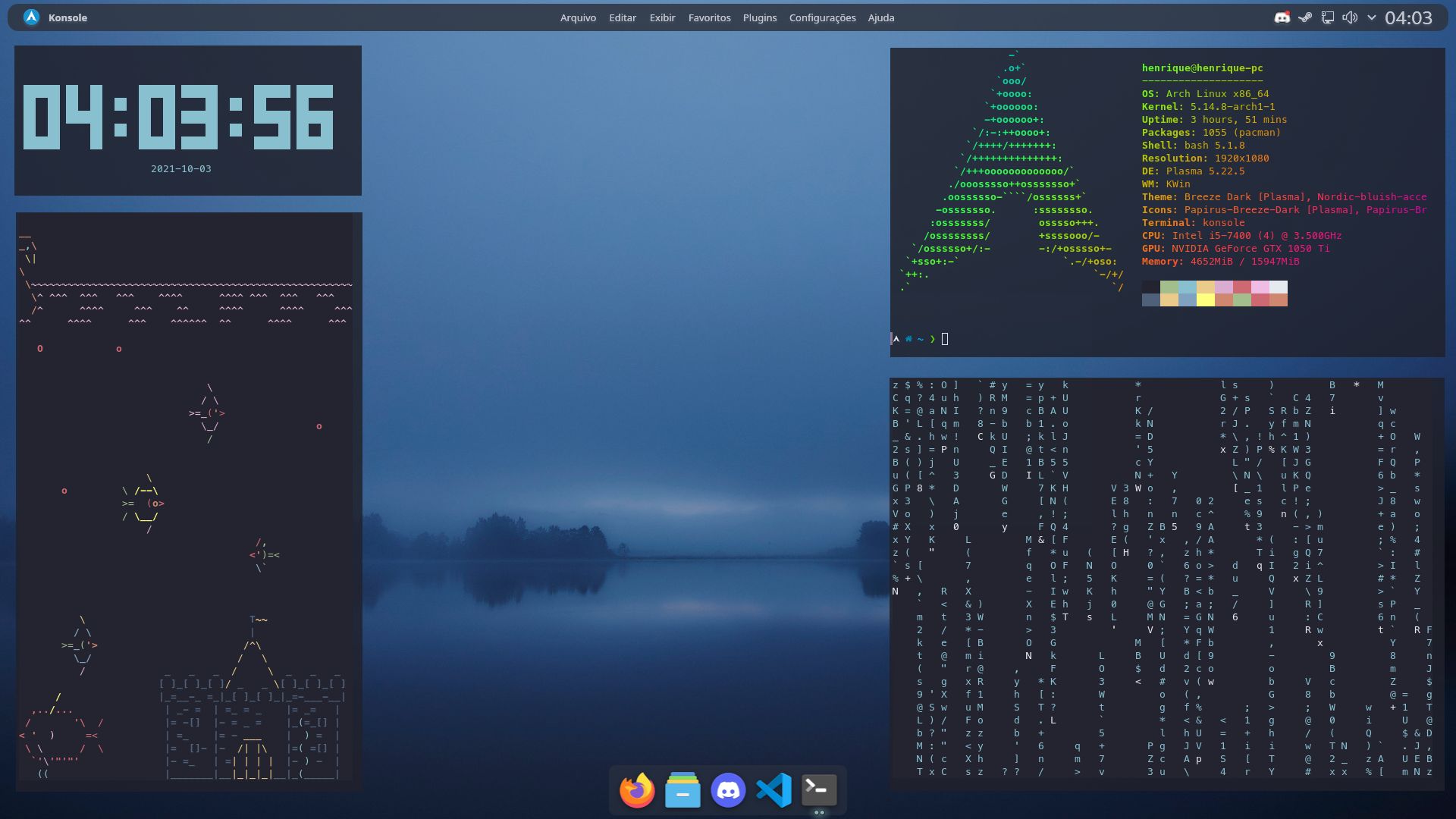Click the 'OS: Arch Linux x86_64' line

tap(1205, 94)
